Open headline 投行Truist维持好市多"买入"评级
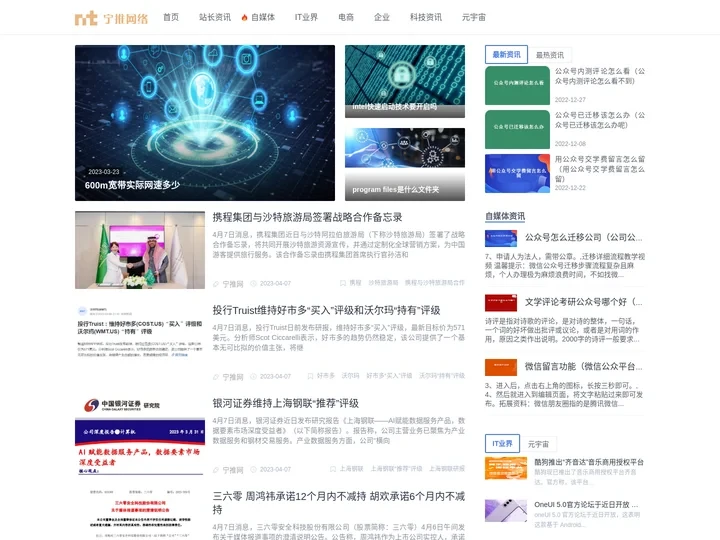720x540 pixels. [326, 310]
